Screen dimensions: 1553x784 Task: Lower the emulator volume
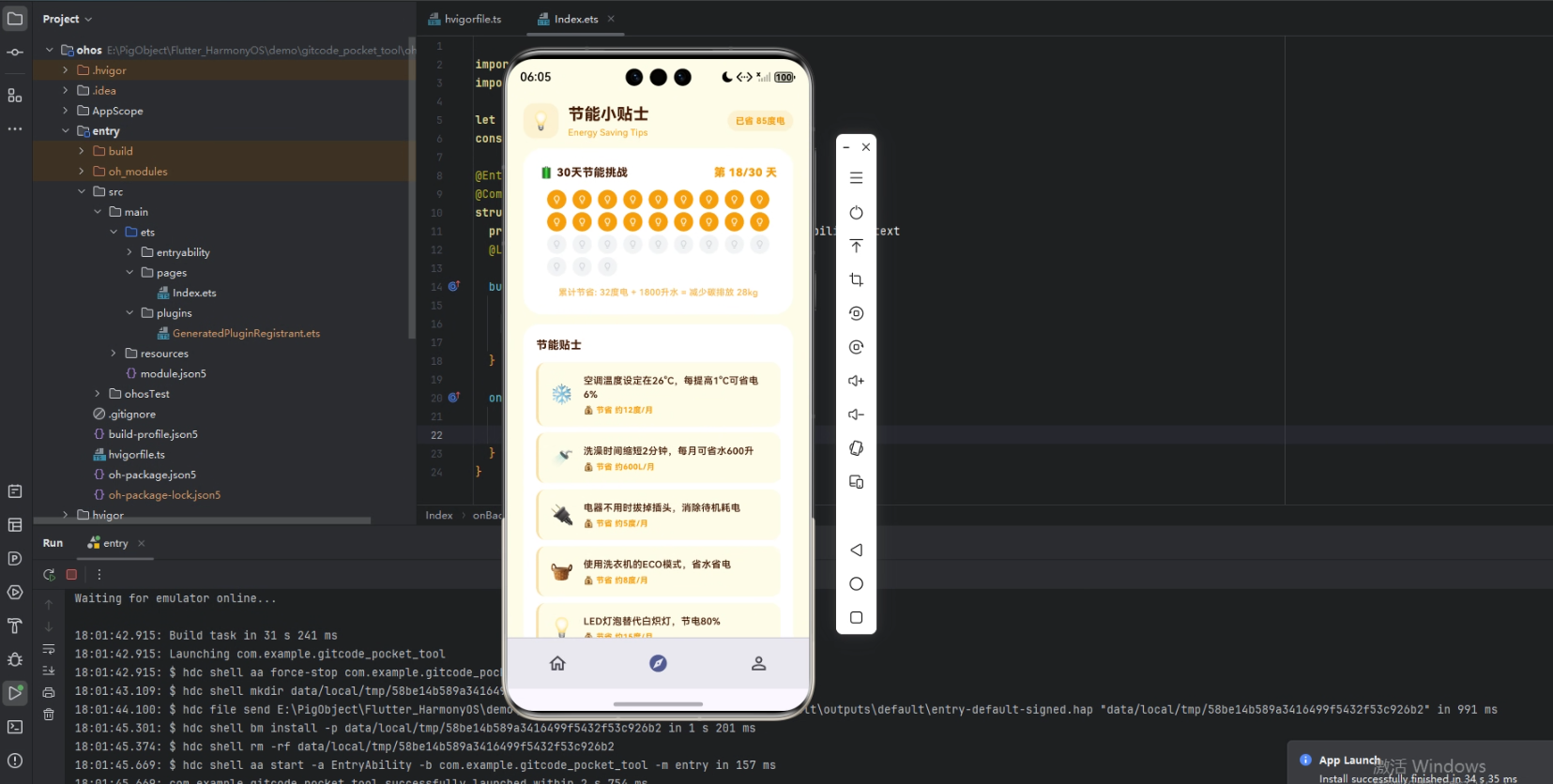(x=856, y=415)
